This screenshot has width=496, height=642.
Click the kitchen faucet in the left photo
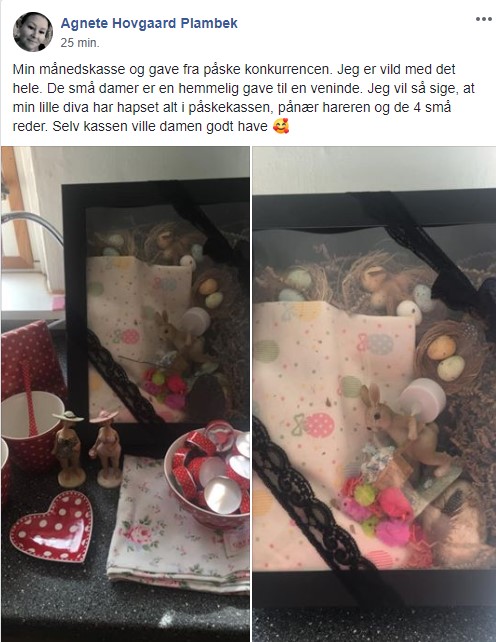[x=31, y=227]
